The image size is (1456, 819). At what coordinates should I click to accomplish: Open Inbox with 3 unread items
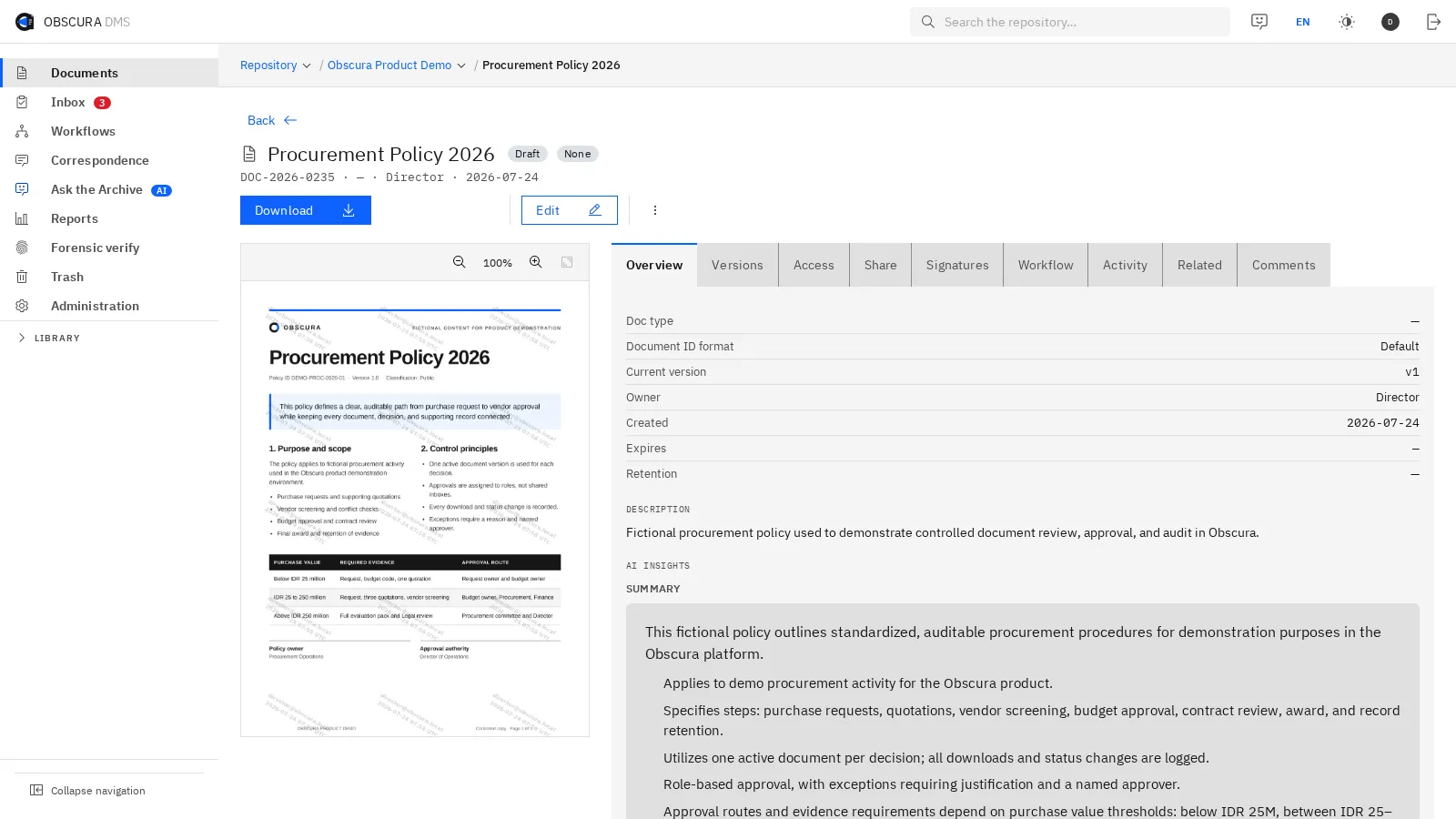point(109,102)
